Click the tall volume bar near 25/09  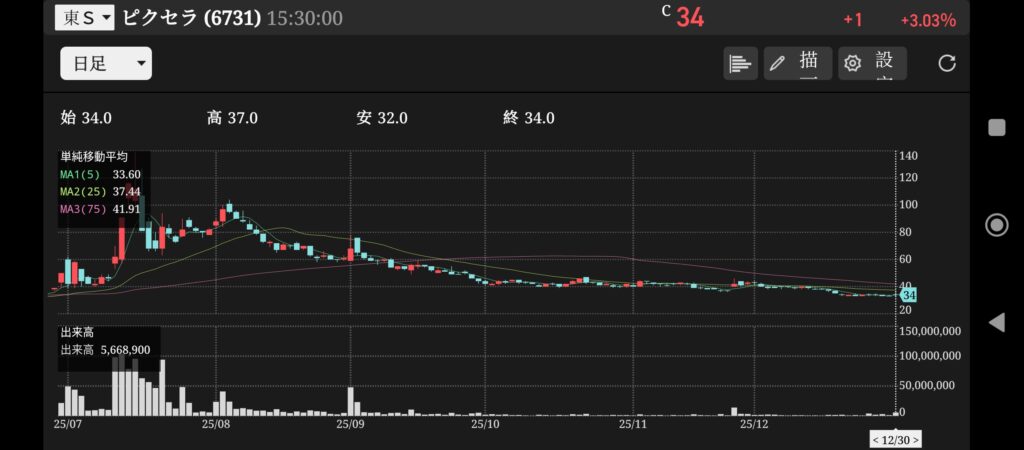(352, 400)
